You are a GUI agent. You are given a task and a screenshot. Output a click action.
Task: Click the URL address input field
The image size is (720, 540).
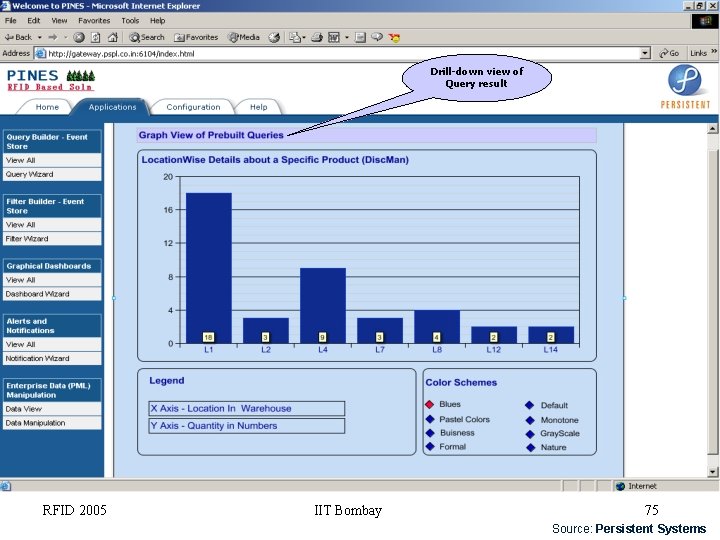pyautogui.click(x=343, y=54)
